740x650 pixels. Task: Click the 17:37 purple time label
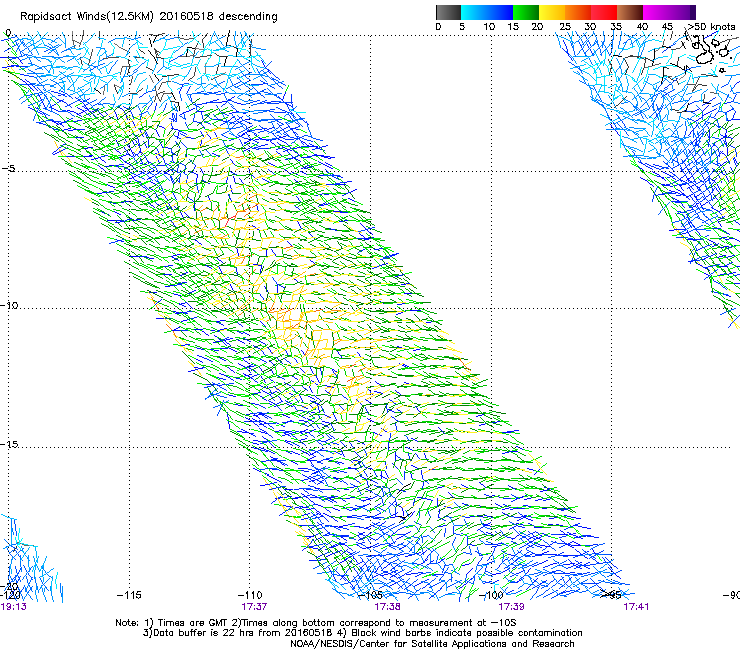(254, 607)
